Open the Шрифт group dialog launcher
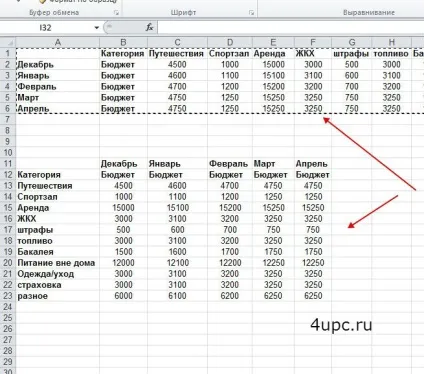Viewport: 424px width, 374px height. coord(251,13)
